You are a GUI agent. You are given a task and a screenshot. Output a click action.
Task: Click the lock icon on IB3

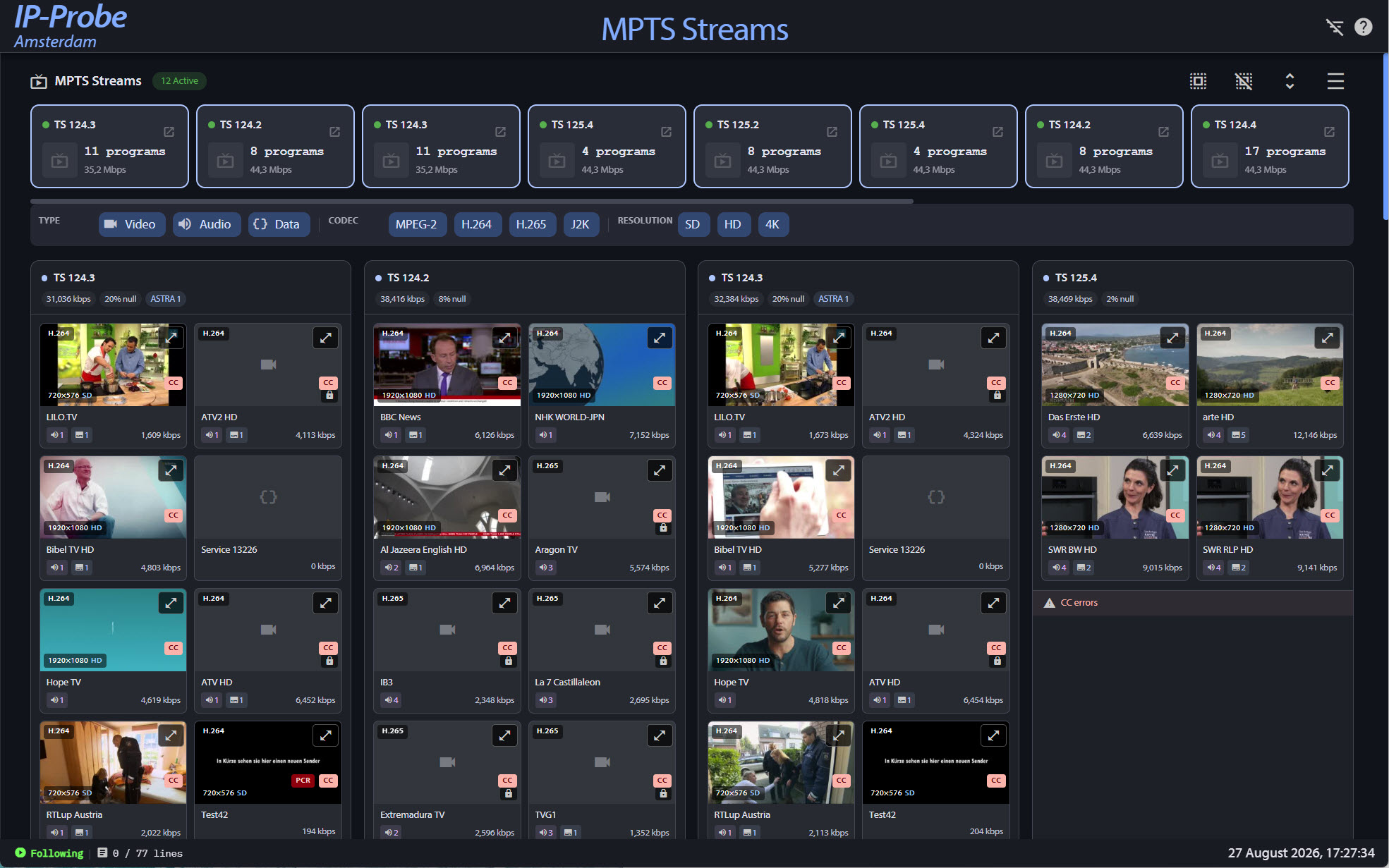508,661
